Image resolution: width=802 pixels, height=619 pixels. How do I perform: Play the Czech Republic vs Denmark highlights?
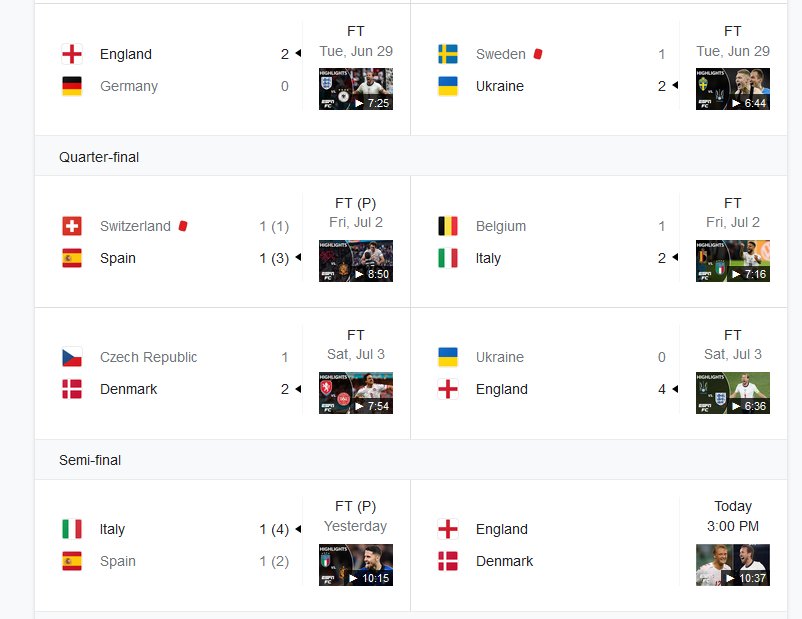(356, 393)
